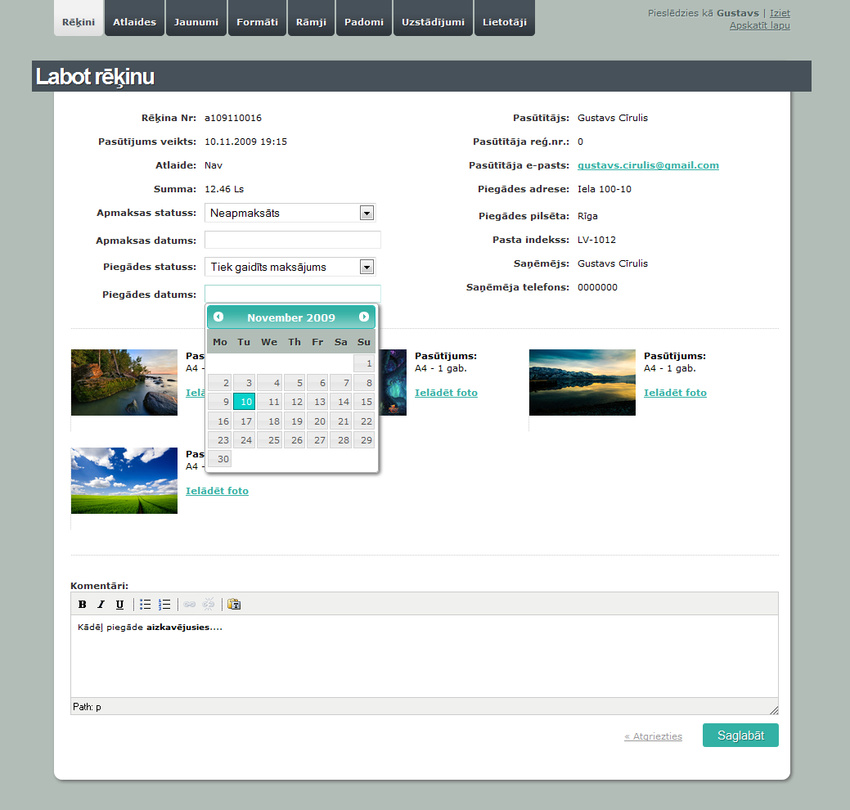This screenshot has height=810, width=850.
Task: Select day 6 in the calendar
Action: coord(318,383)
